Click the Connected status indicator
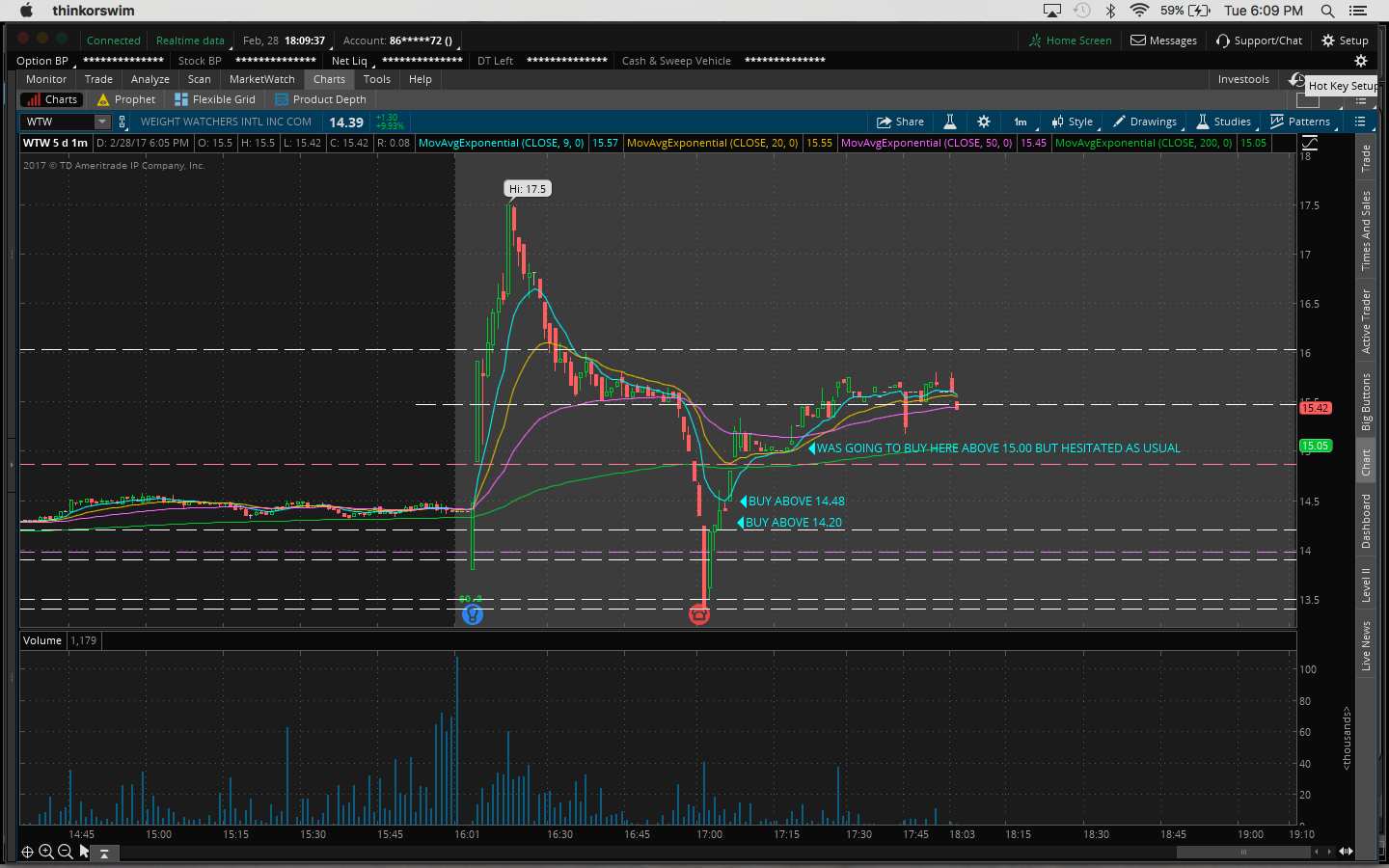The image size is (1389, 868). [114, 41]
